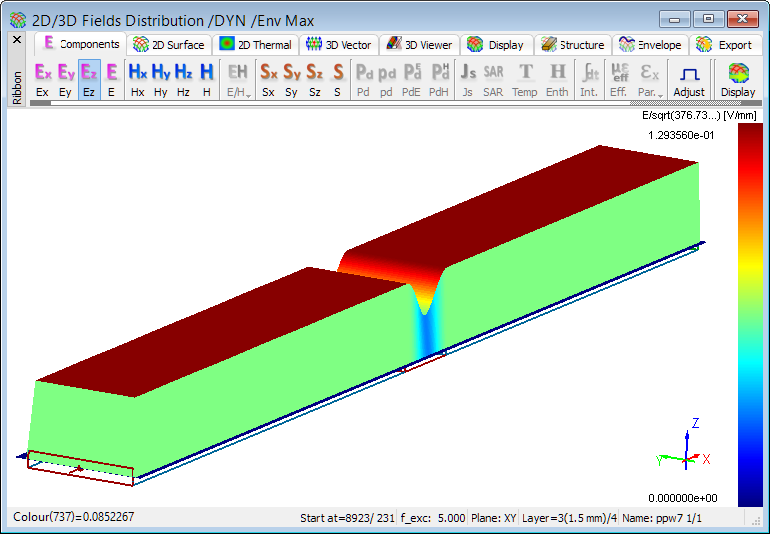Collapse the Ribbon side panel label
Image resolution: width=770 pixels, height=534 pixels.
(16, 86)
